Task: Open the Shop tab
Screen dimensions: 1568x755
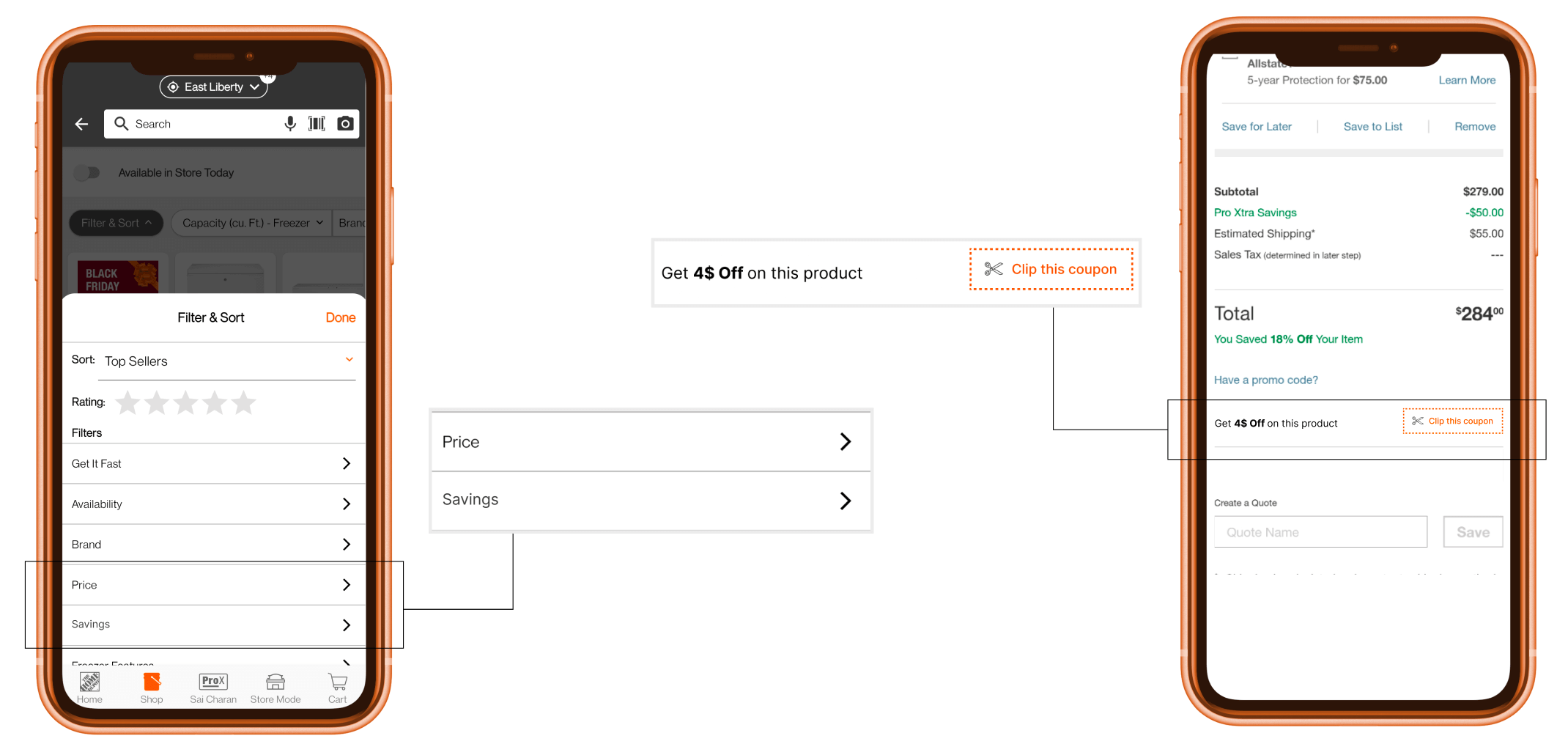Action: pyautogui.click(x=152, y=688)
